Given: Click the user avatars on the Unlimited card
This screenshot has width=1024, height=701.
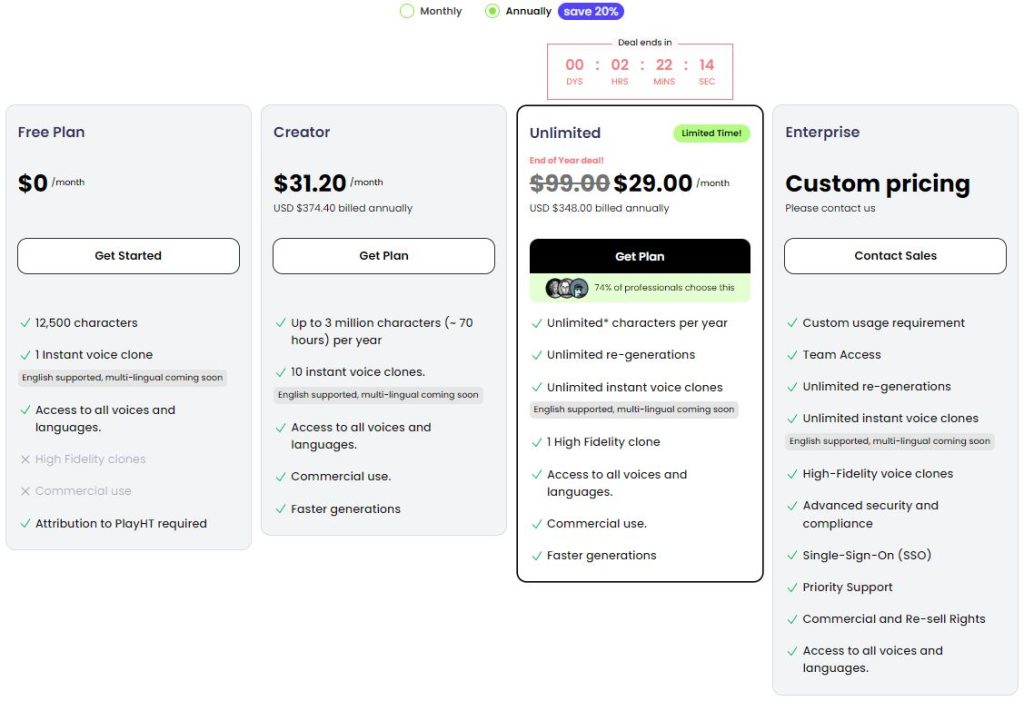Looking at the screenshot, I should coord(566,287).
